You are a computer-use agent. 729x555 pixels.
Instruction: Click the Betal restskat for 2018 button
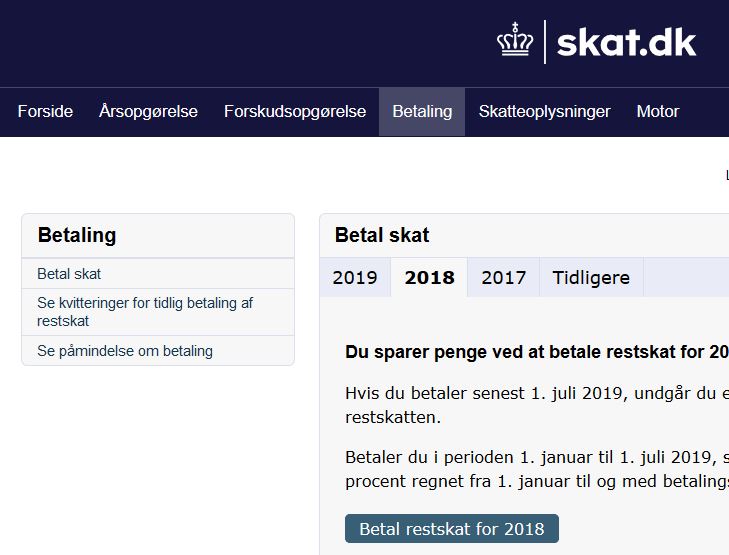452,529
